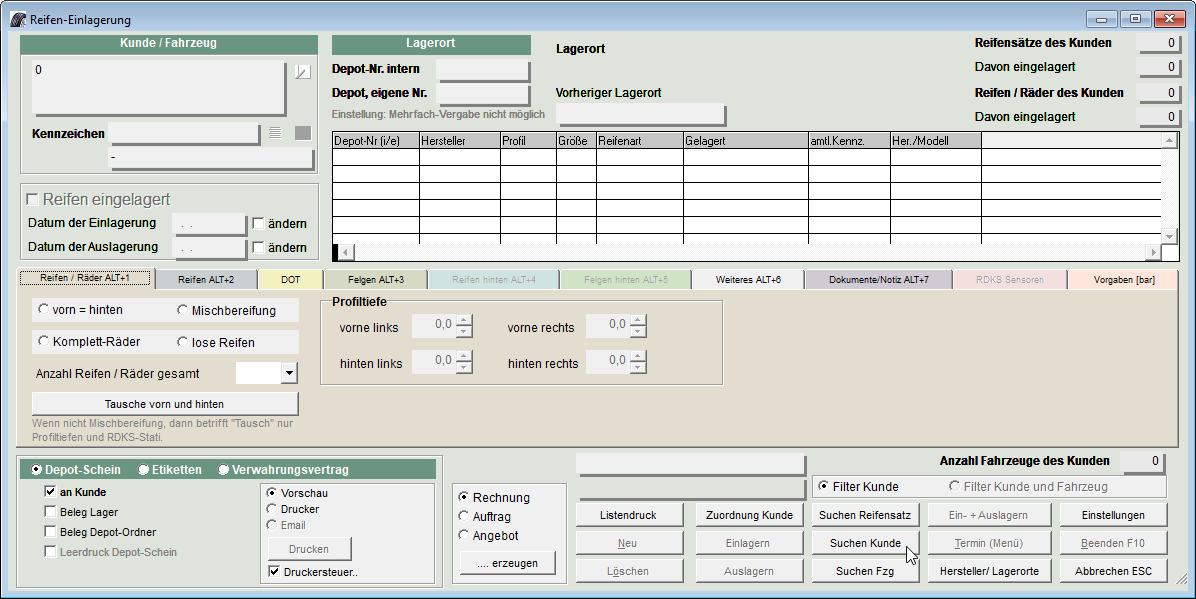Select the Etiketten radio option
Viewport: 1196px width, 599px height.
(x=143, y=469)
